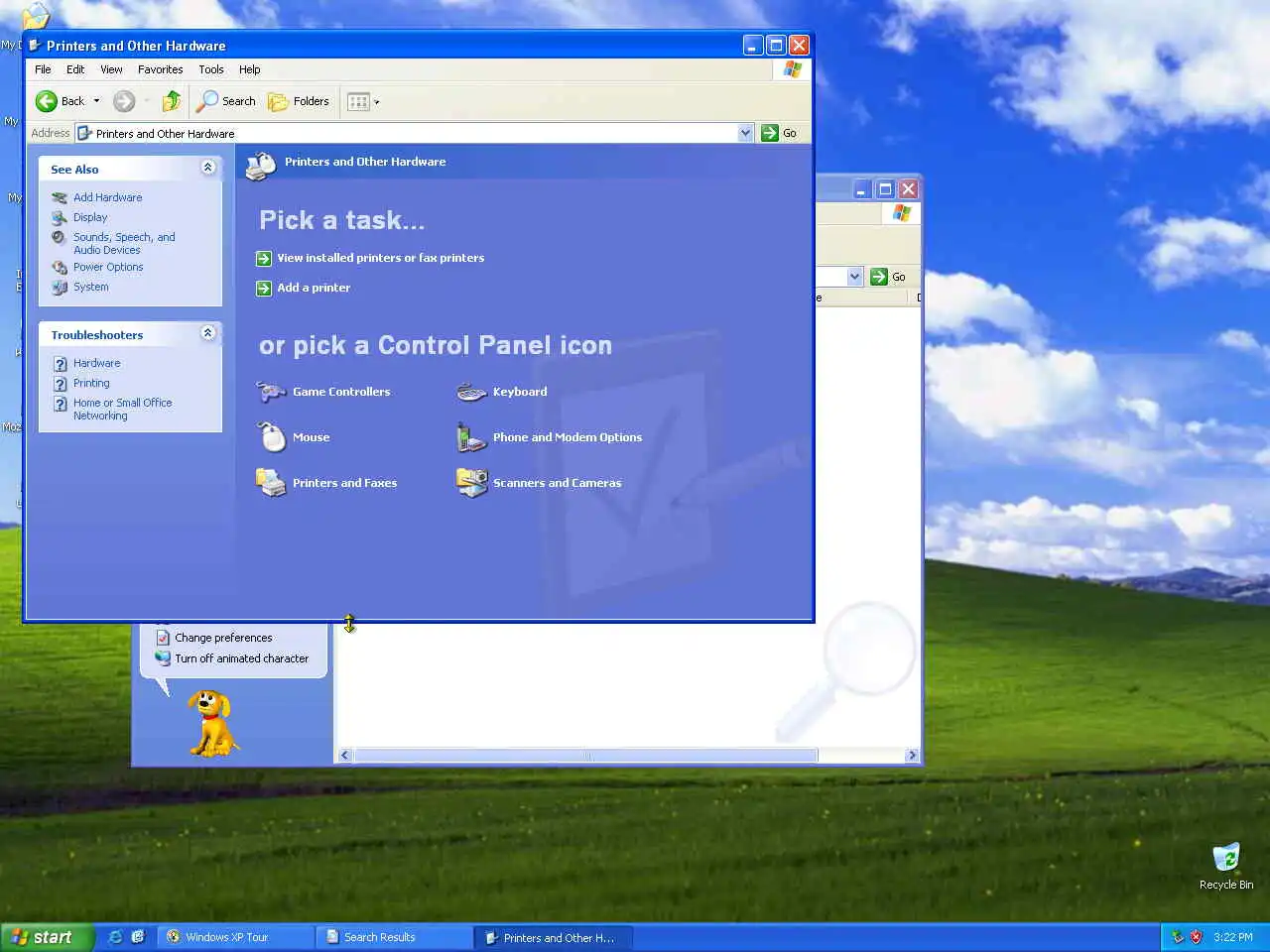Click horizontal scrollbar in Search Results window
The image size is (1270, 952).
coord(585,756)
